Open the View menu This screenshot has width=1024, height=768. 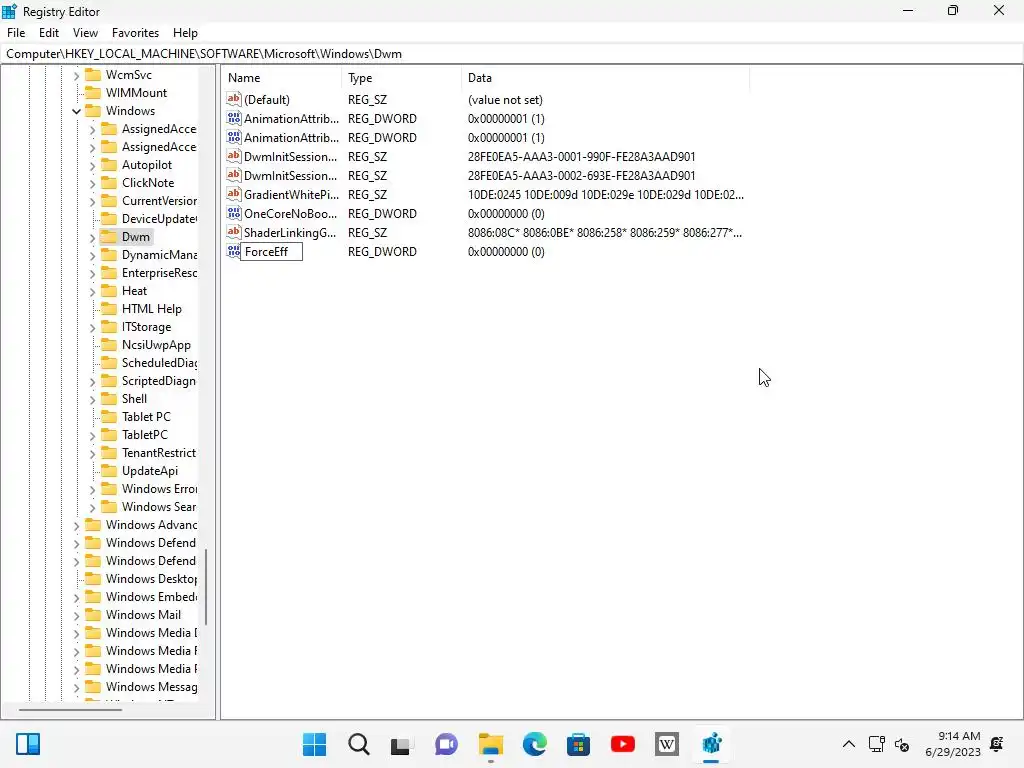pos(85,33)
